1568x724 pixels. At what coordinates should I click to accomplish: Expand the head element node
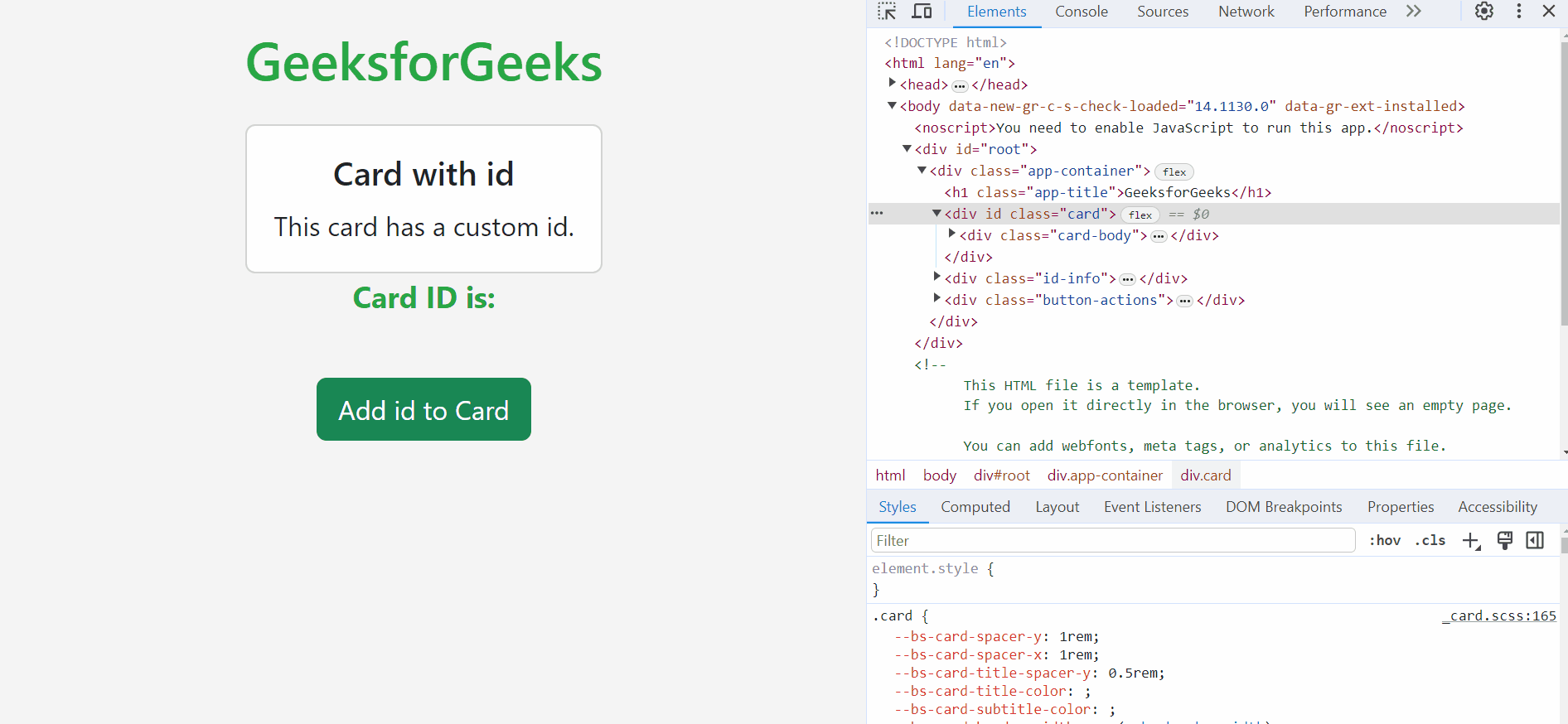893,84
